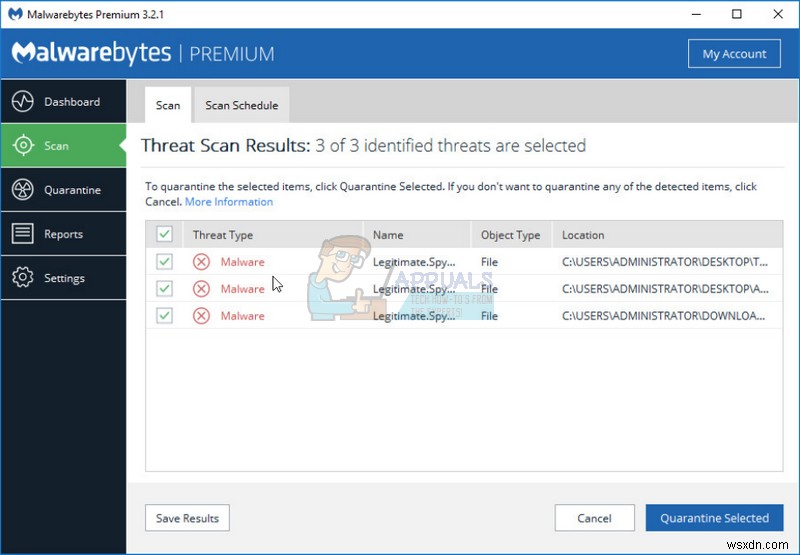The width and height of the screenshot is (800, 555).
Task: Click the Reports document icon in sidebar
Action: [23, 234]
